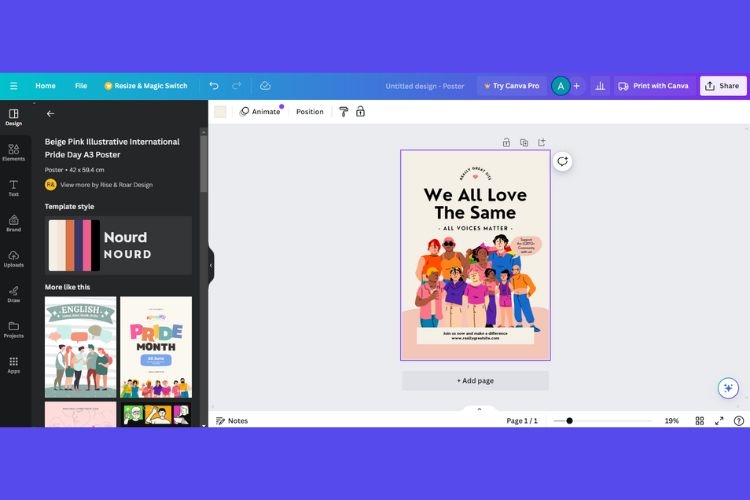The image size is (750, 500).
Task: Click the lock icon in the toolbar
Action: pyautogui.click(x=360, y=111)
